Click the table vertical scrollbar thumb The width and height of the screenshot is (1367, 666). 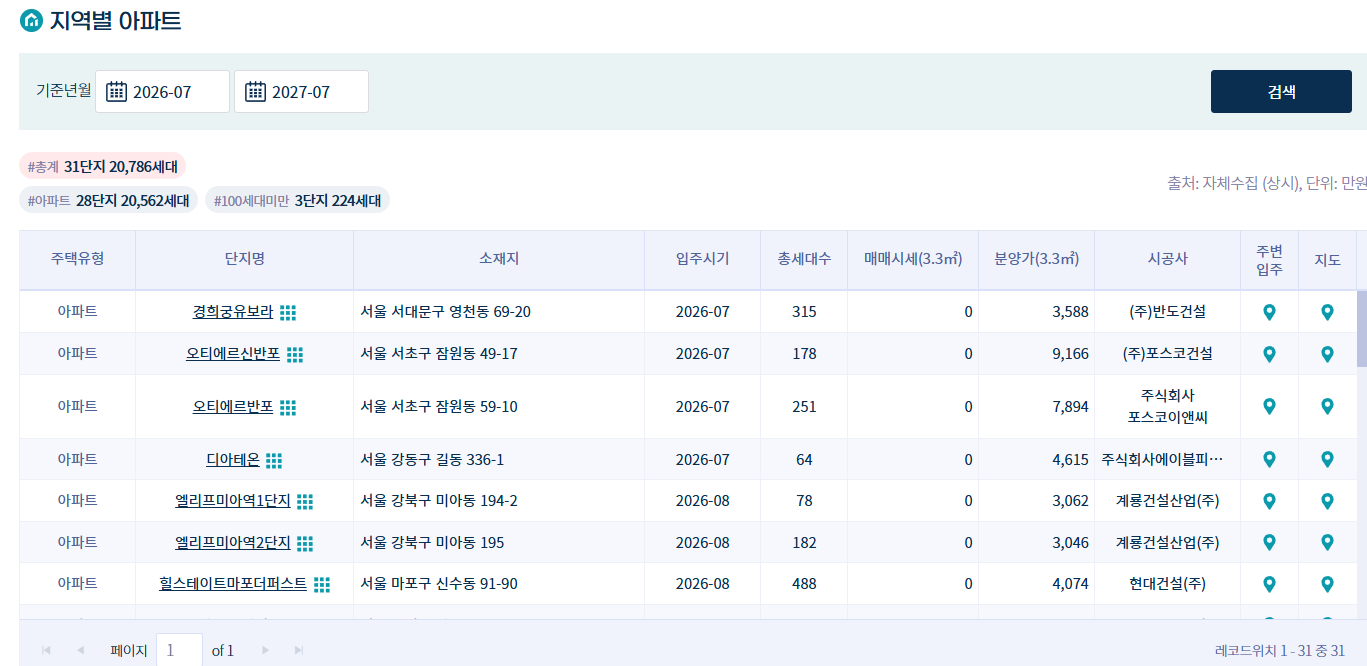click(x=1361, y=329)
